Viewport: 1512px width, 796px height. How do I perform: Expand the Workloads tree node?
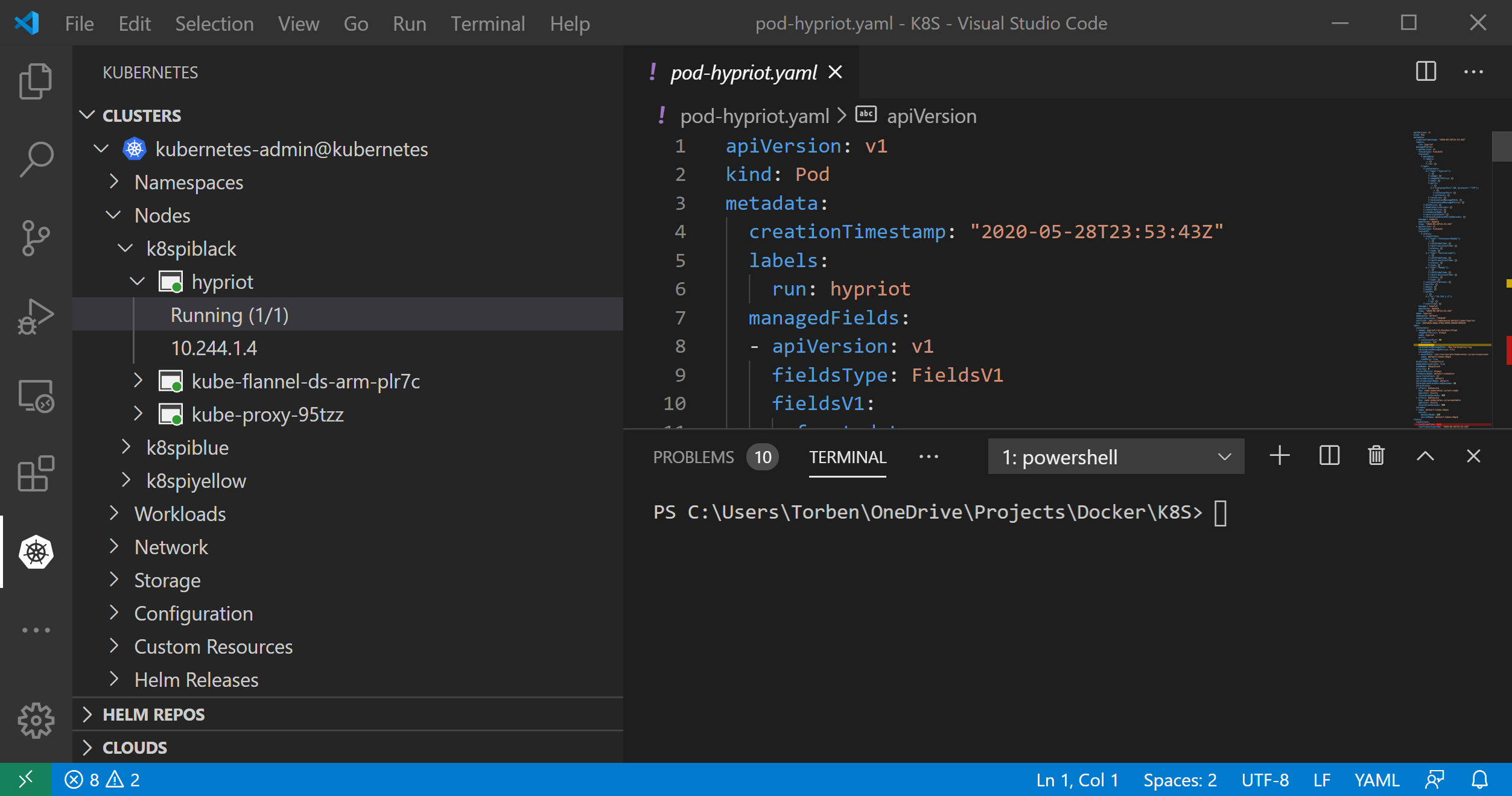(x=114, y=513)
